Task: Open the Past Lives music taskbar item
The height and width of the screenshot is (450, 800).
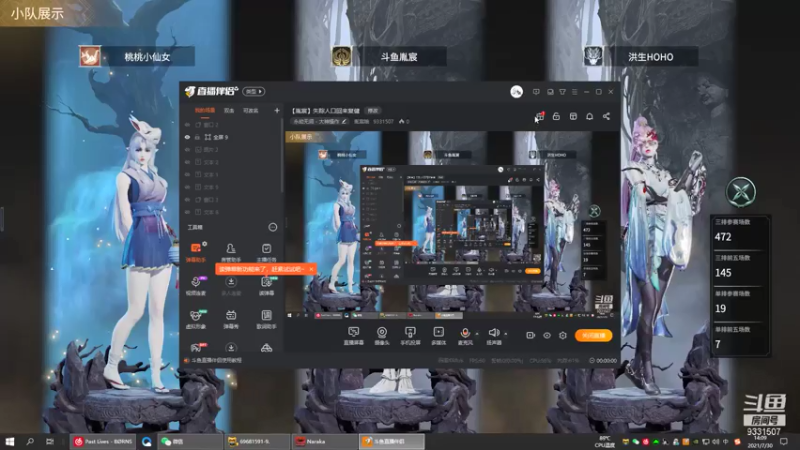Action: (x=103, y=441)
